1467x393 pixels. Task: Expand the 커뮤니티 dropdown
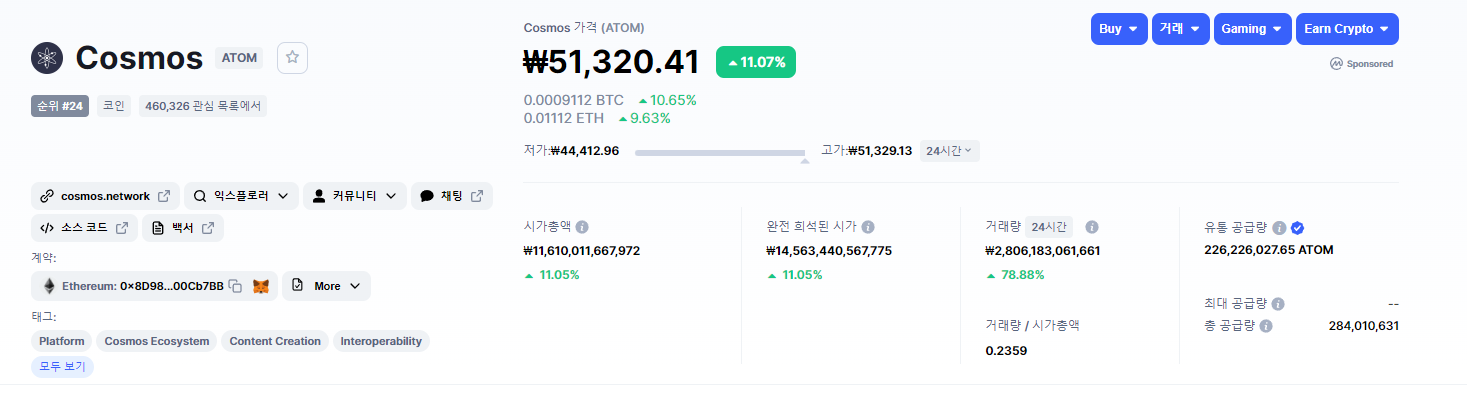355,196
